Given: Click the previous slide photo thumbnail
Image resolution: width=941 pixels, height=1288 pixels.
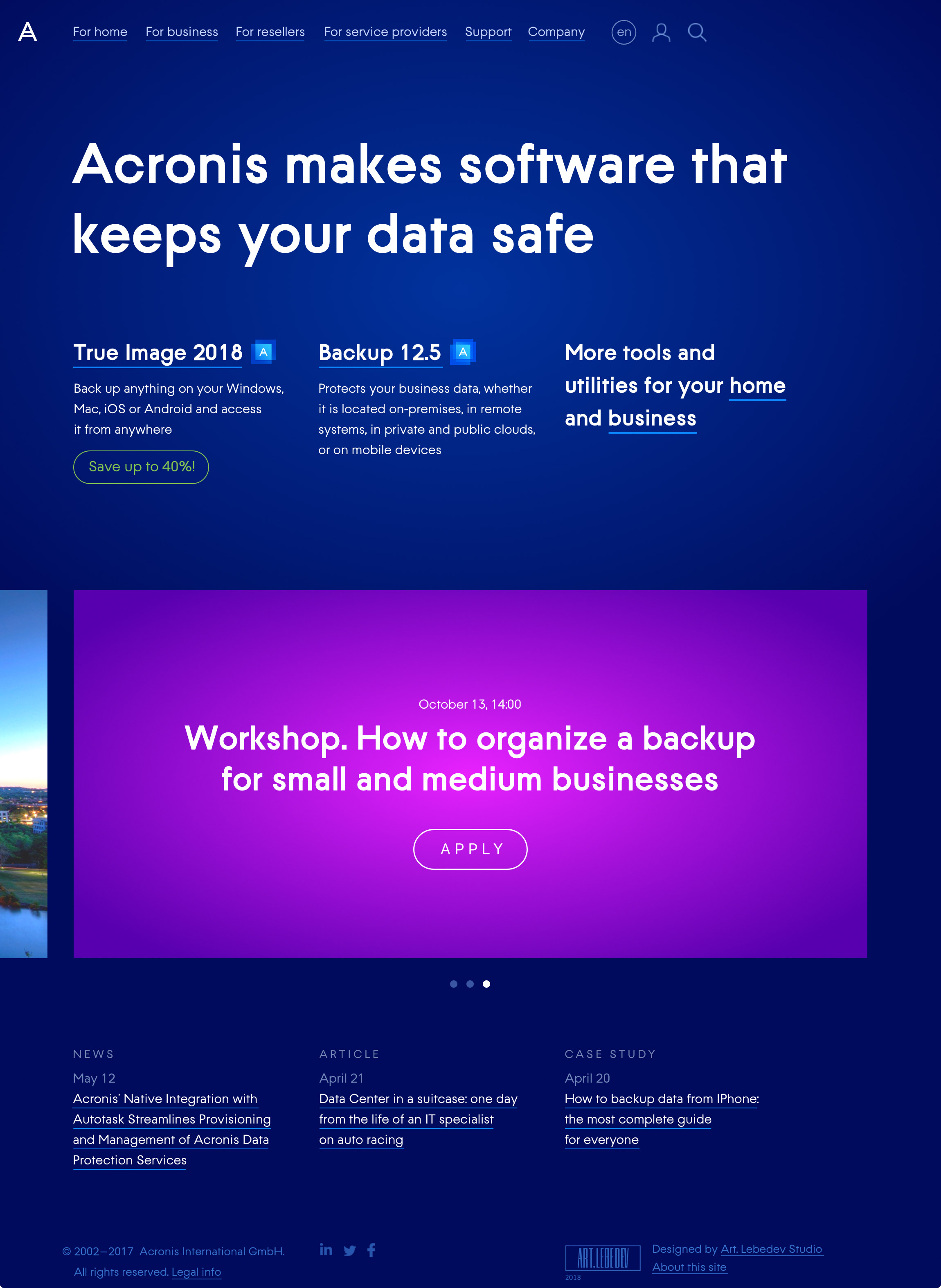Looking at the screenshot, I should [23, 774].
